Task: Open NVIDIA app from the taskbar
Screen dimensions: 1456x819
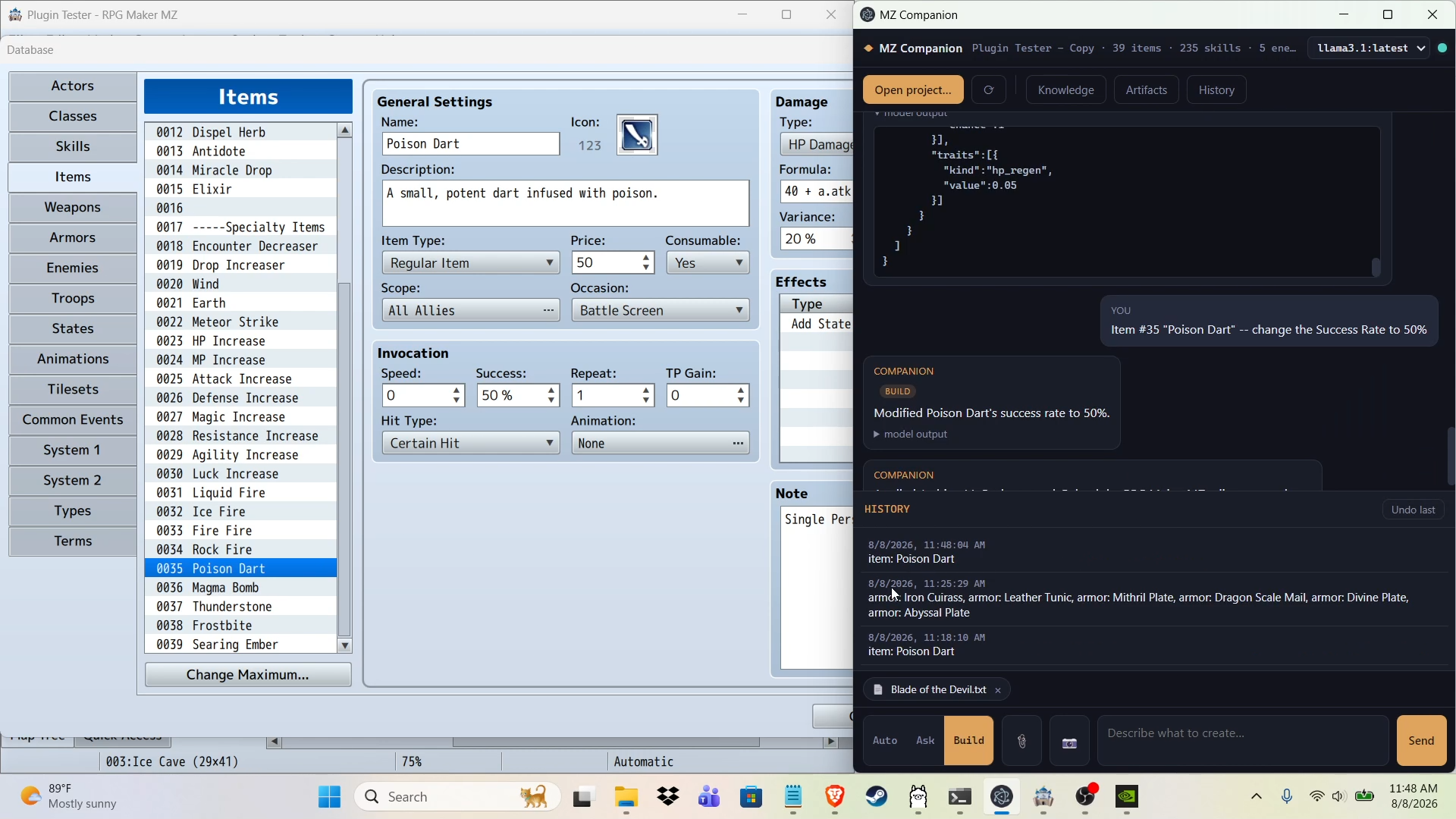Action: point(1127,797)
